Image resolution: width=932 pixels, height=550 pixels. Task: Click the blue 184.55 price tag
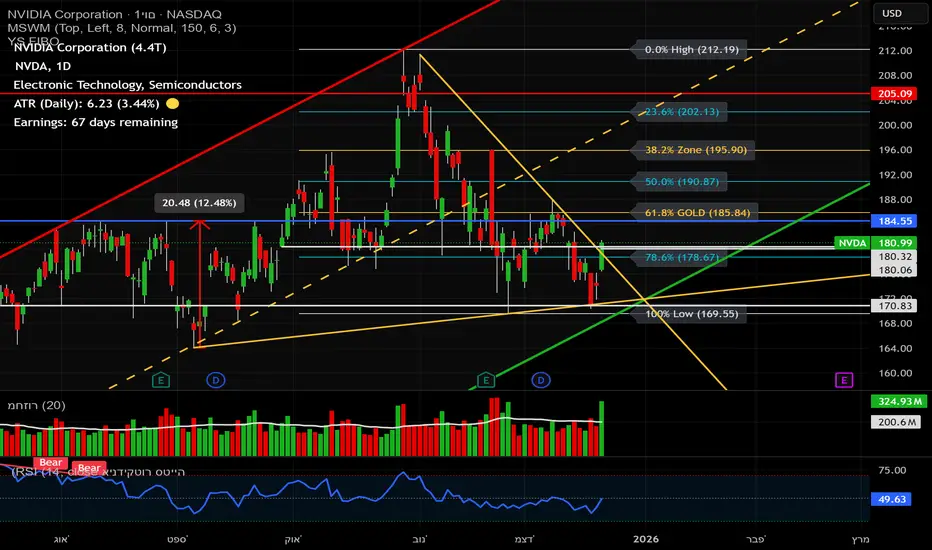tap(895, 221)
